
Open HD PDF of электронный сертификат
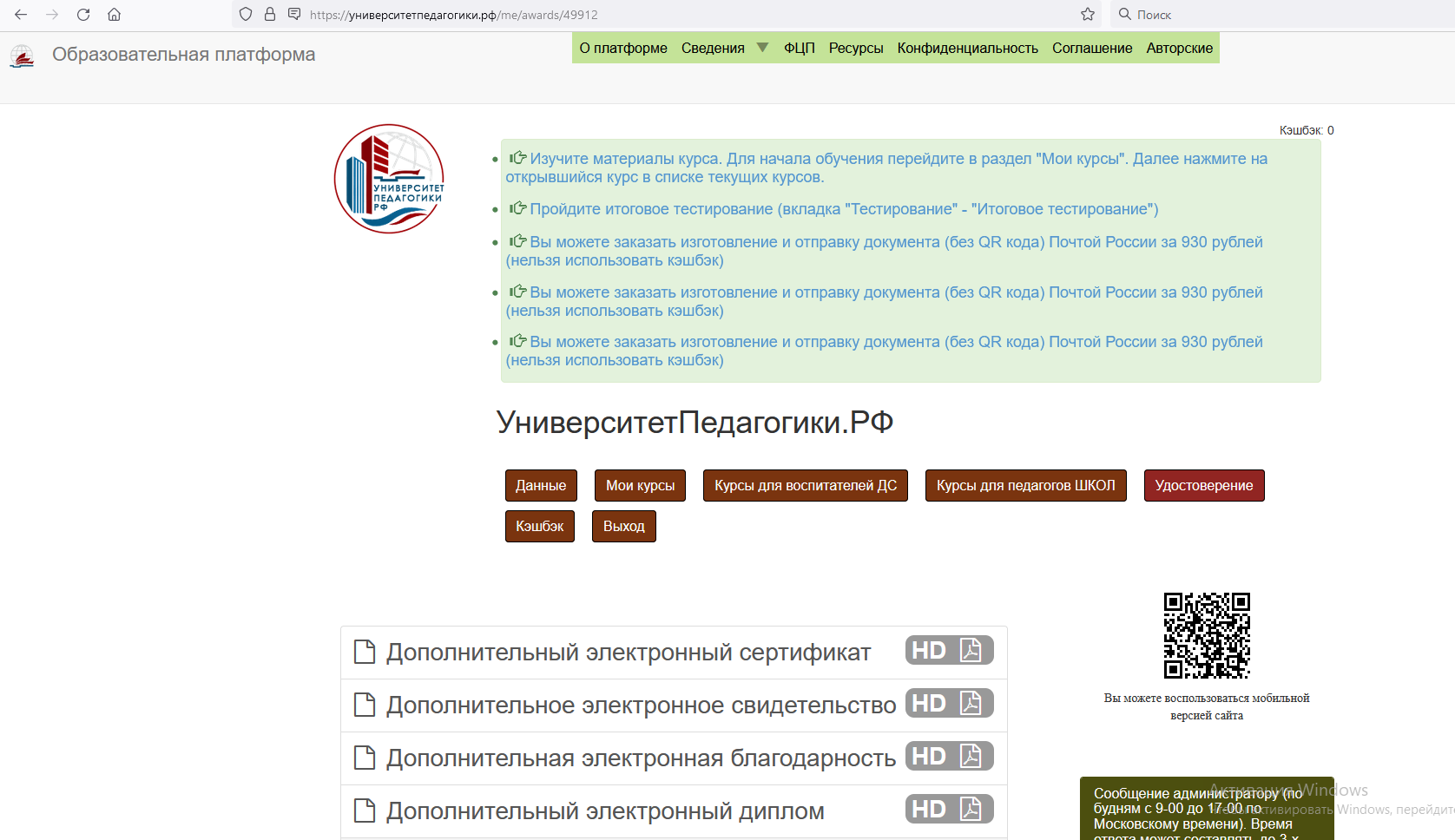(x=949, y=650)
